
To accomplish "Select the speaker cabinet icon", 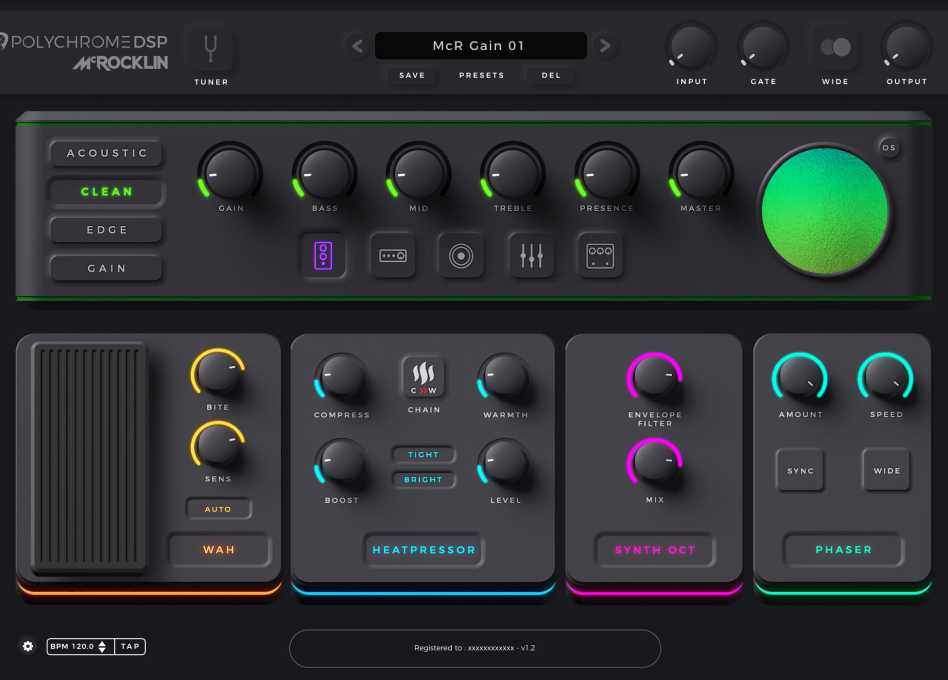I will click(460, 256).
